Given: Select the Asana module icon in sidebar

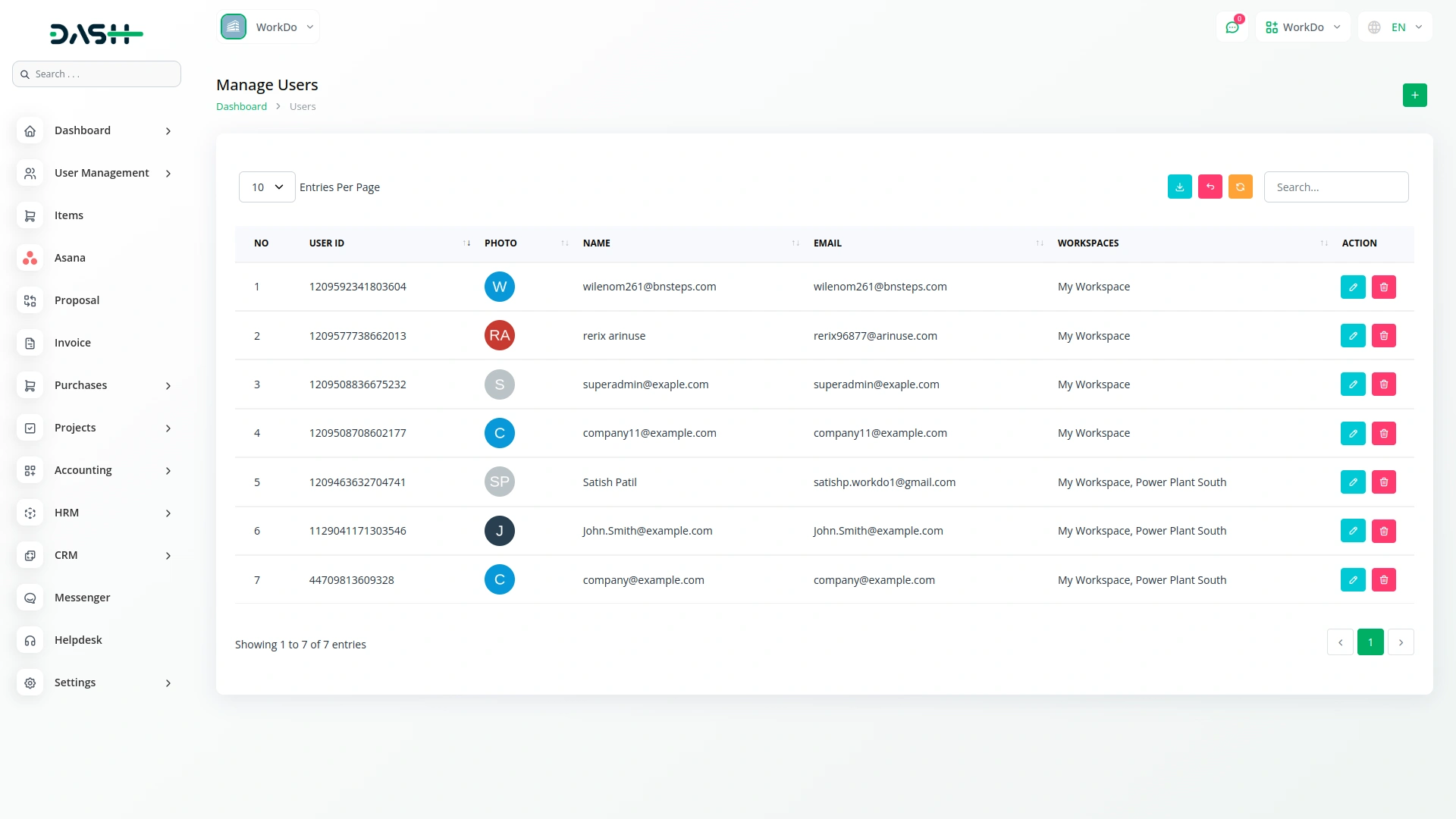Looking at the screenshot, I should tap(30, 258).
